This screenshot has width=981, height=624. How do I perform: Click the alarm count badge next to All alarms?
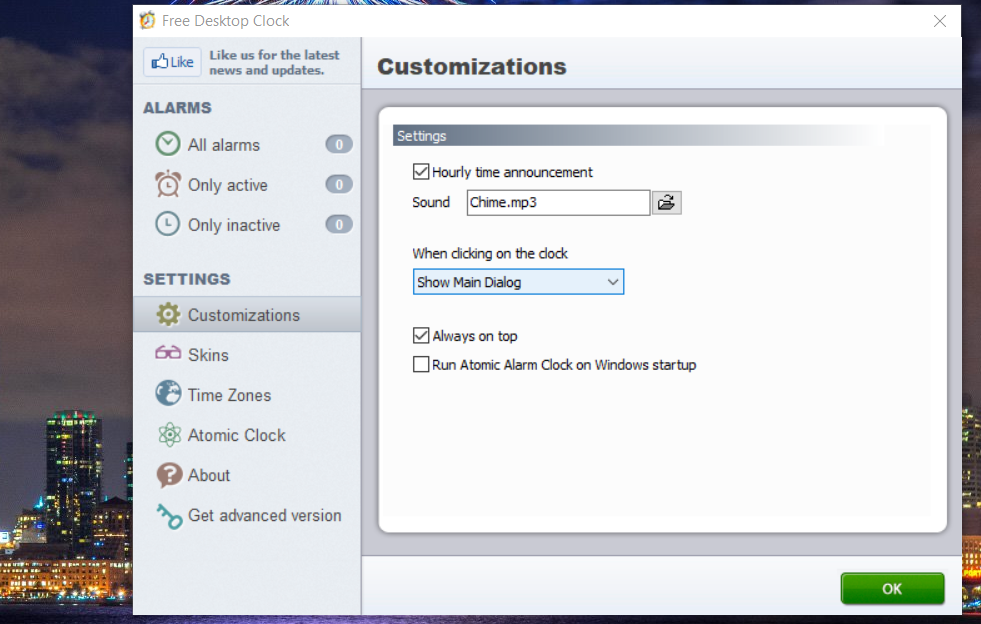click(338, 144)
